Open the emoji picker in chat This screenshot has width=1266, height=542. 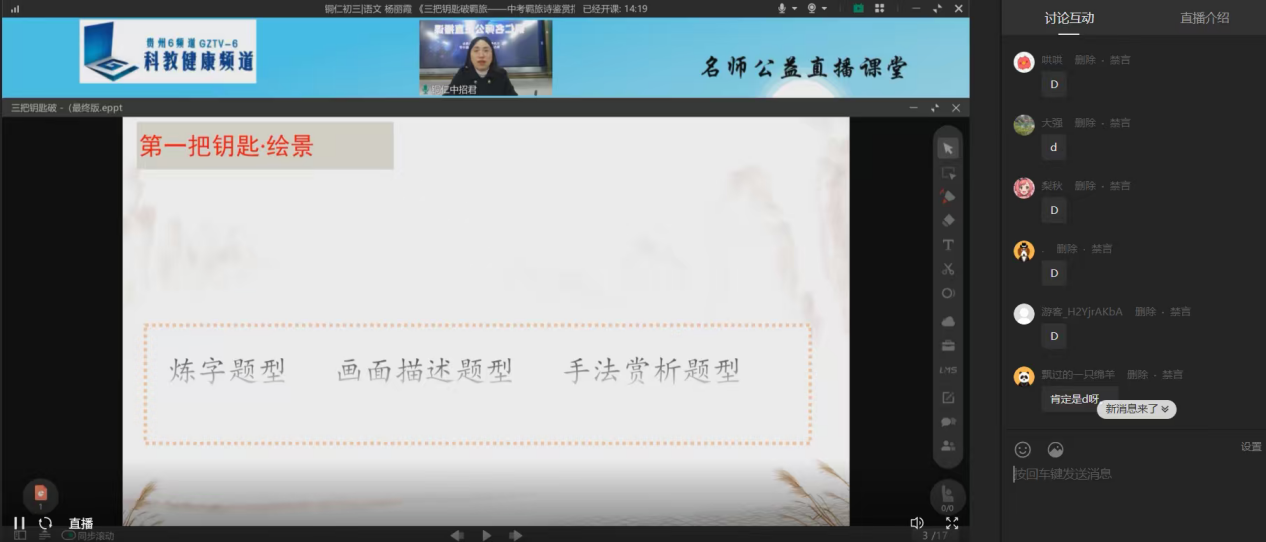1022,450
